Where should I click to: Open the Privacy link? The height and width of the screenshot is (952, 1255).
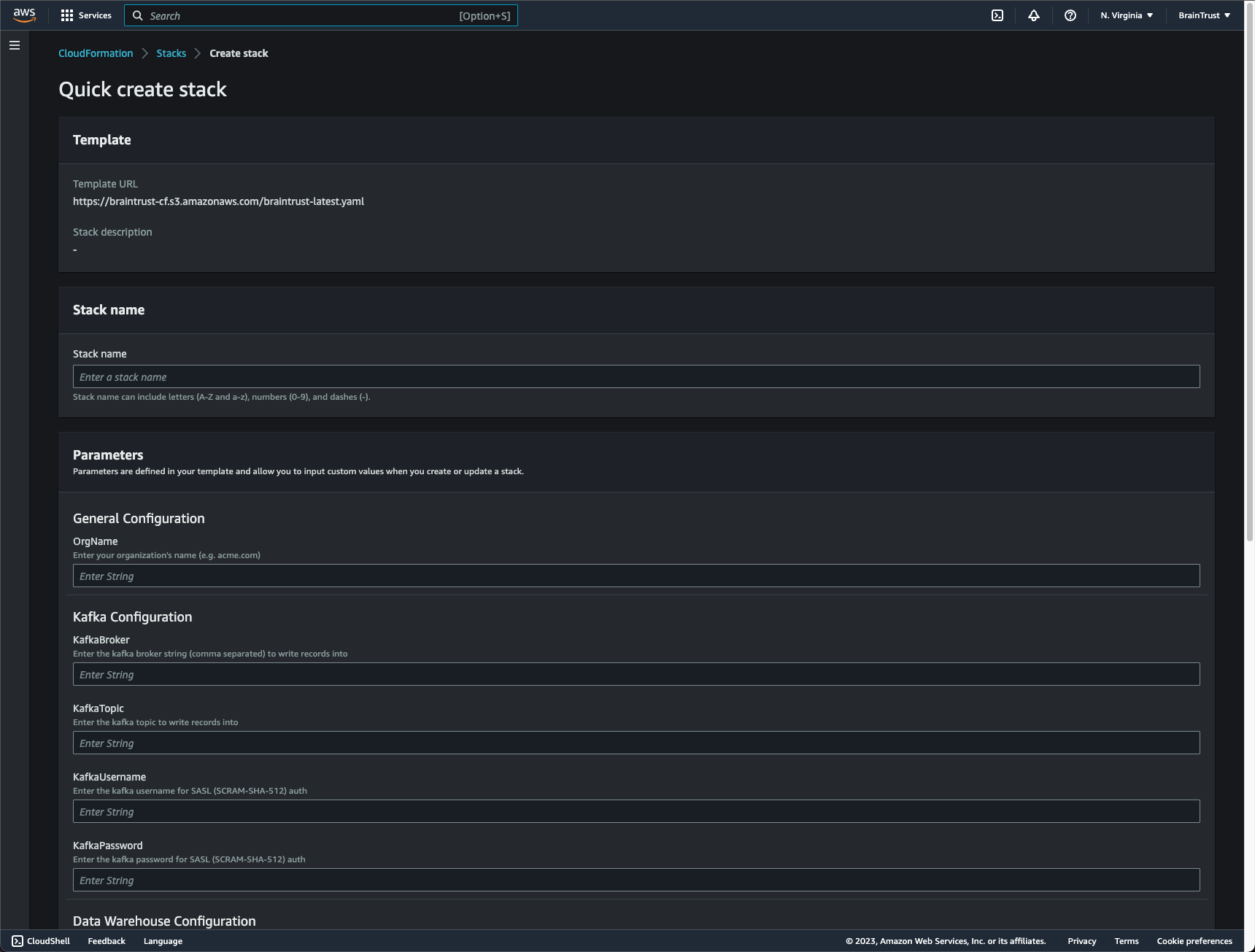pos(1081,941)
